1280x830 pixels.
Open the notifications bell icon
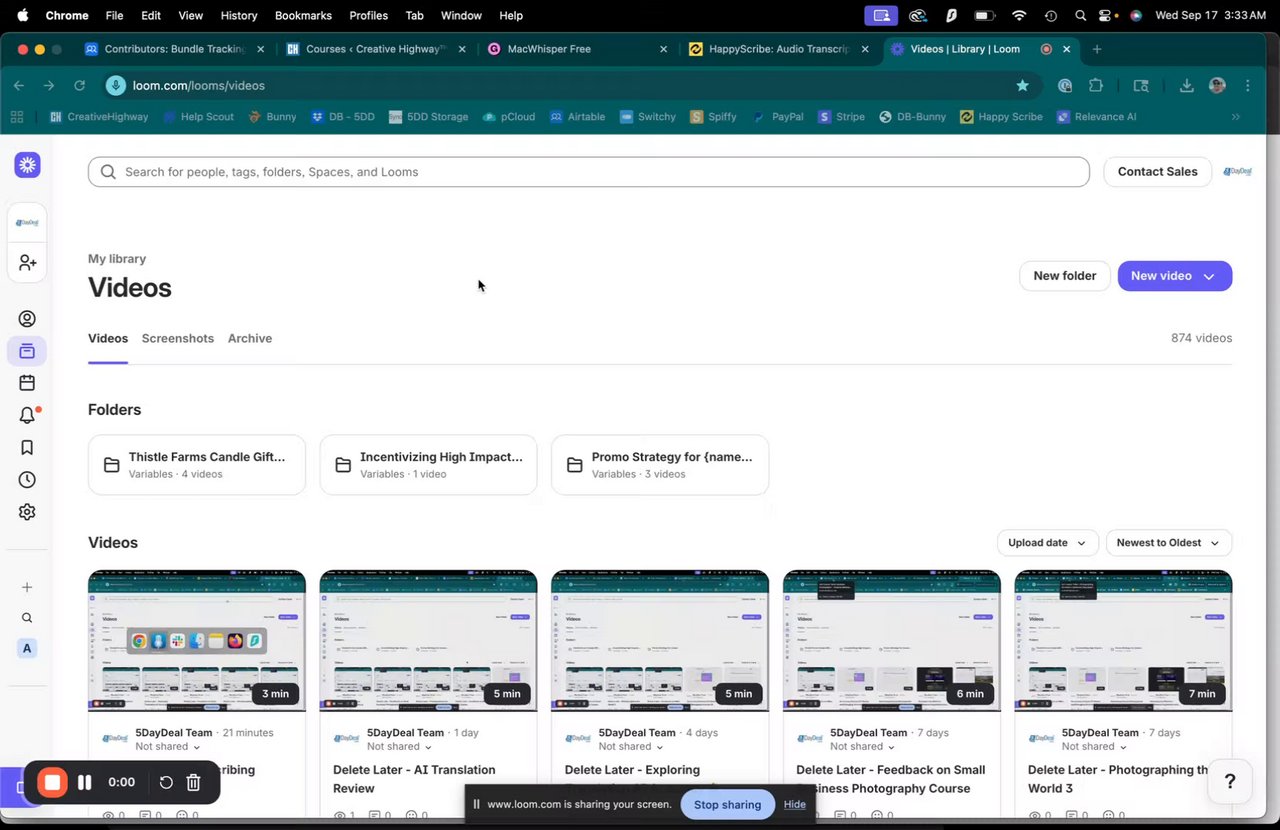[27, 415]
